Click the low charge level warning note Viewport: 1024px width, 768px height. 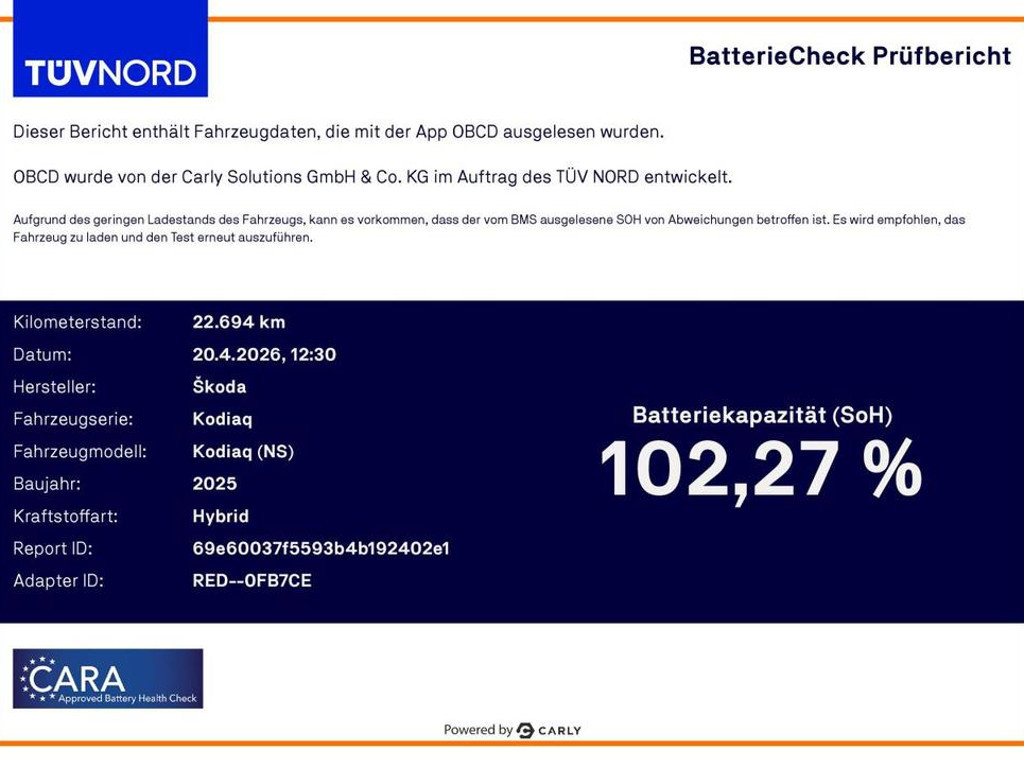(x=490, y=228)
